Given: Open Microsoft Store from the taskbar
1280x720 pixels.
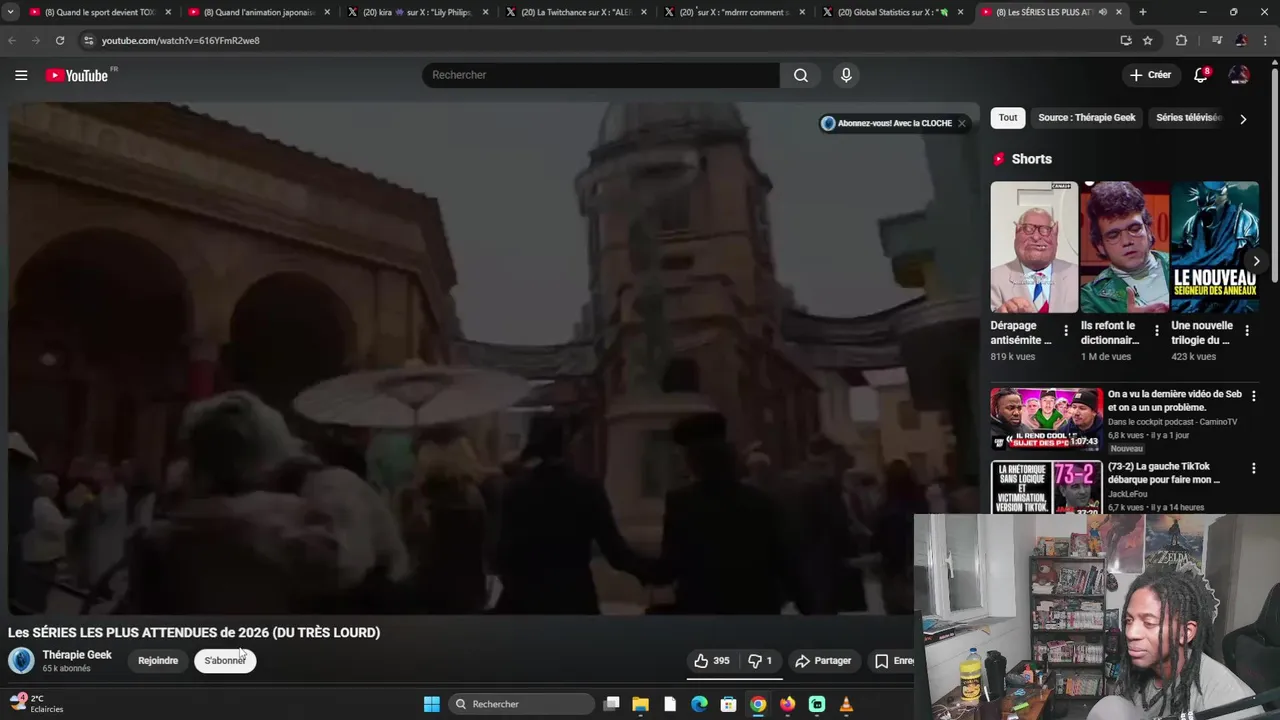Looking at the screenshot, I should coord(729,704).
